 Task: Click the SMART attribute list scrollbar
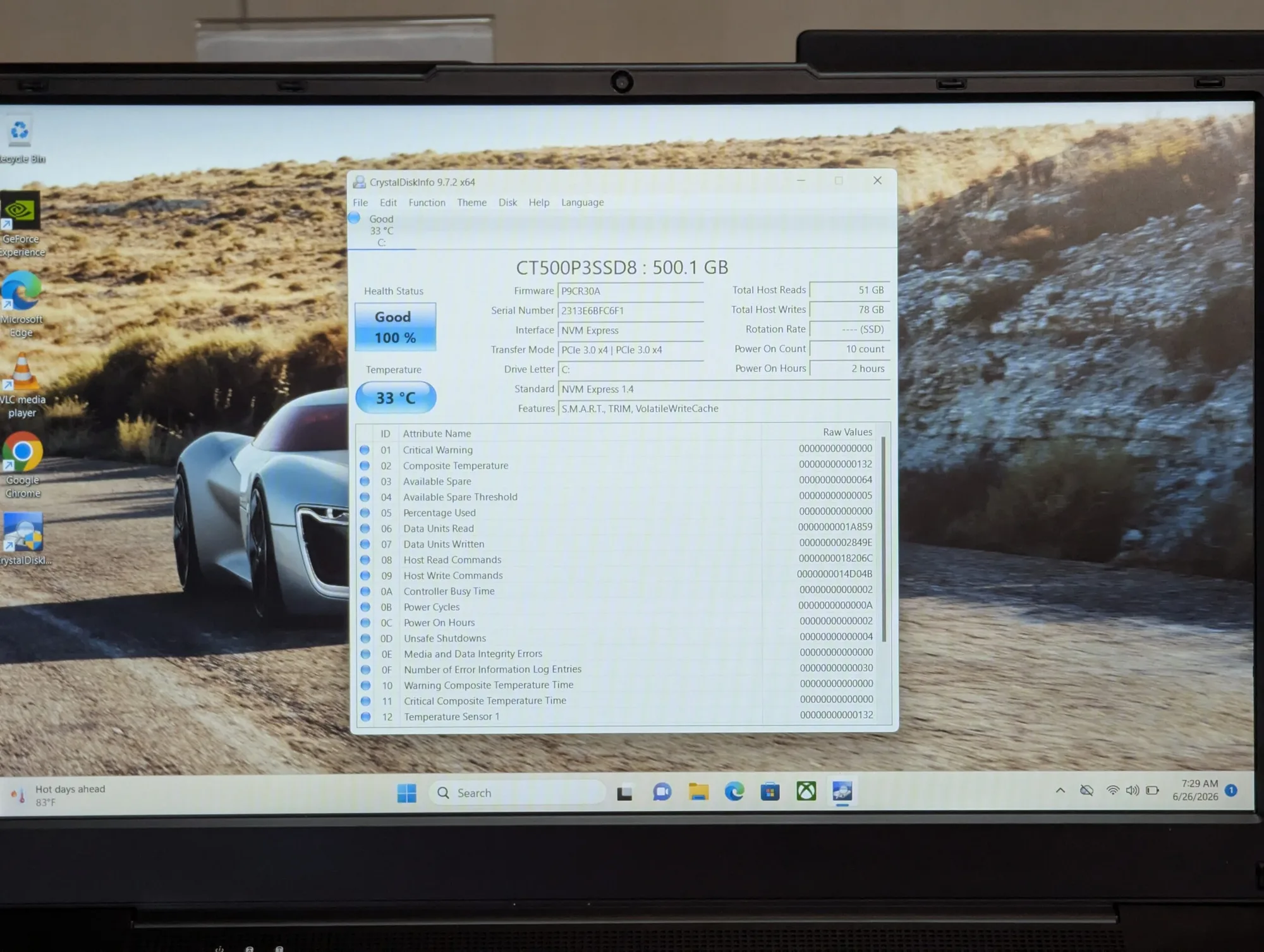[x=884, y=539]
